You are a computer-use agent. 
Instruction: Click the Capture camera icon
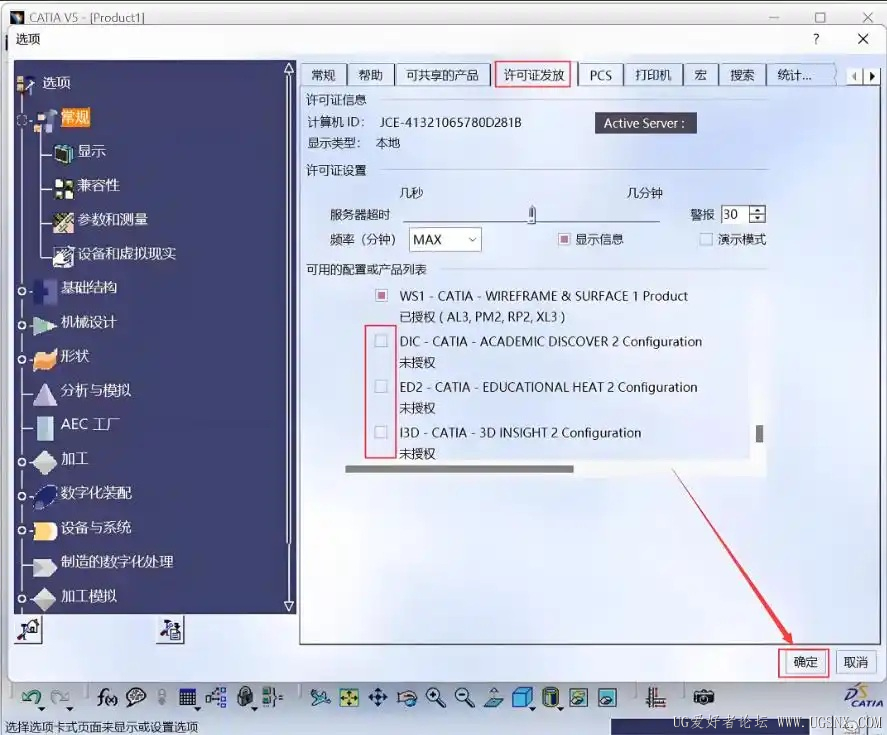704,697
